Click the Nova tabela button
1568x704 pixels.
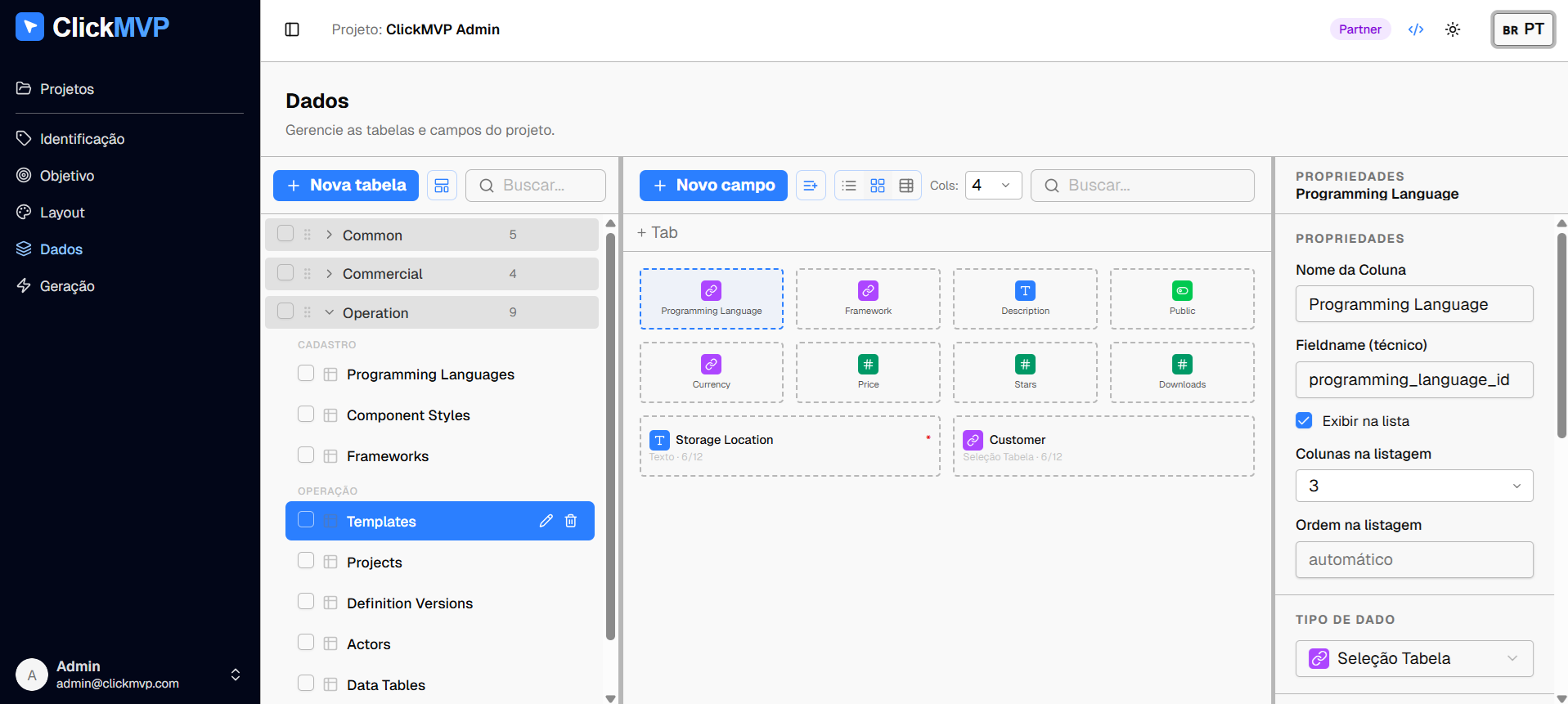pyautogui.click(x=346, y=186)
